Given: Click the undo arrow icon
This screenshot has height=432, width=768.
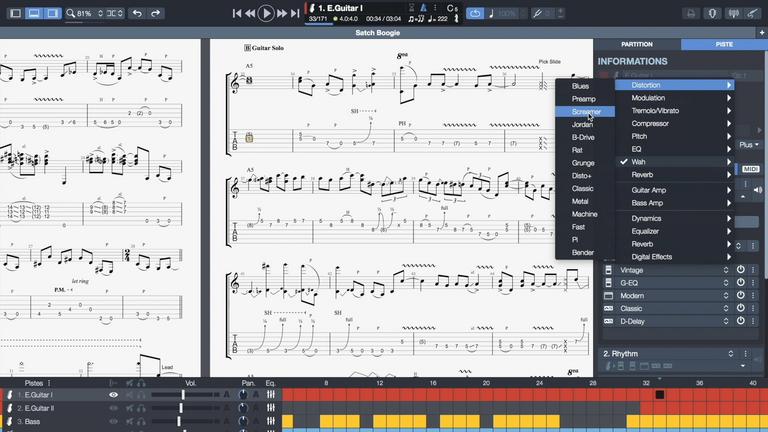Looking at the screenshot, I should (137, 13).
